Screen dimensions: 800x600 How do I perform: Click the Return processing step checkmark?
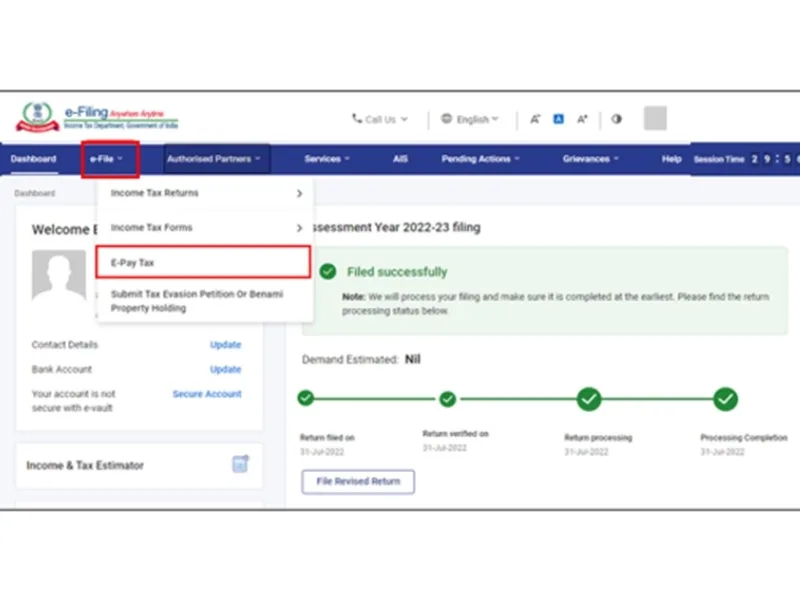tap(589, 398)
